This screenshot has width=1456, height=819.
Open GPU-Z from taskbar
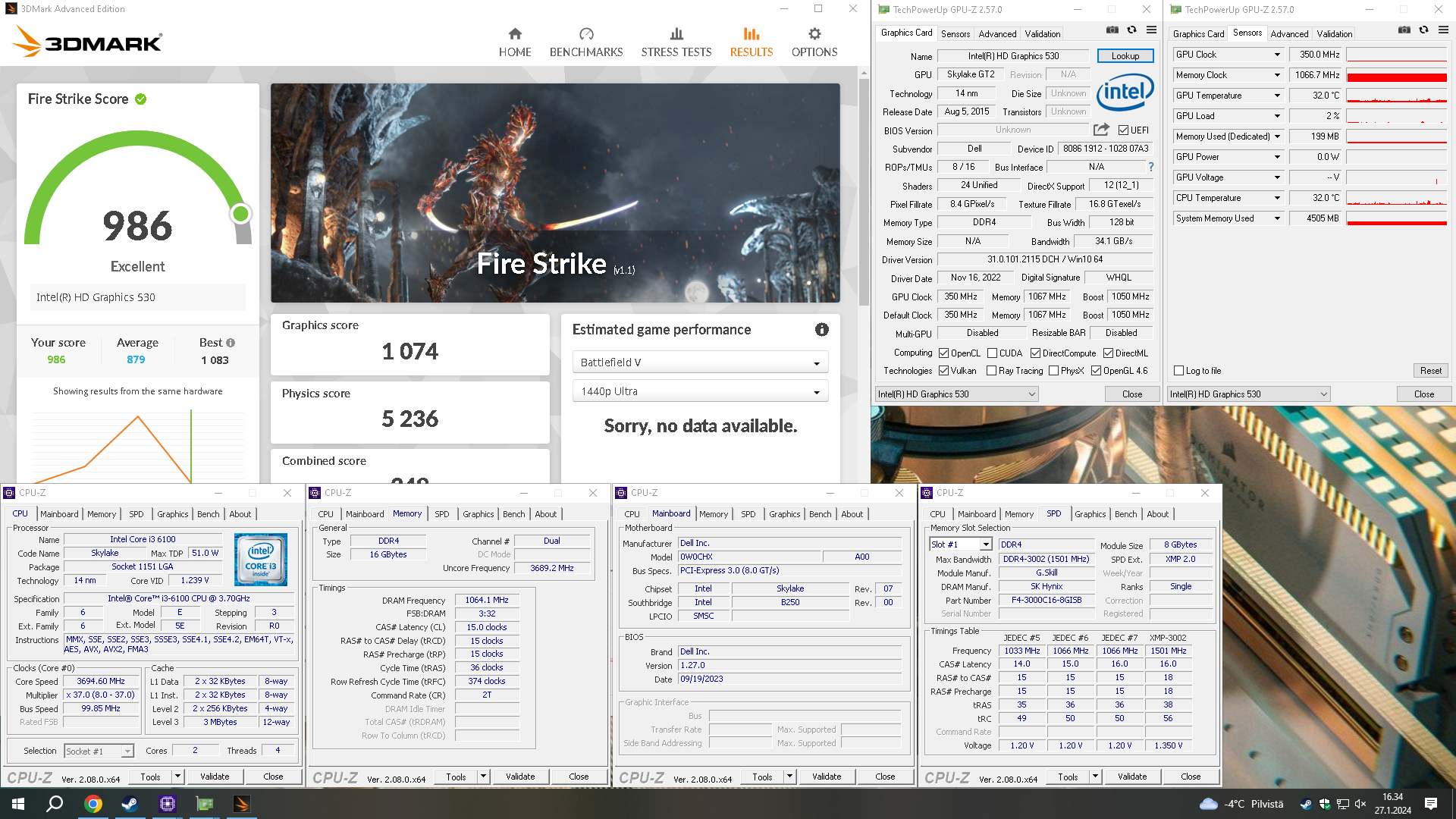205,804
